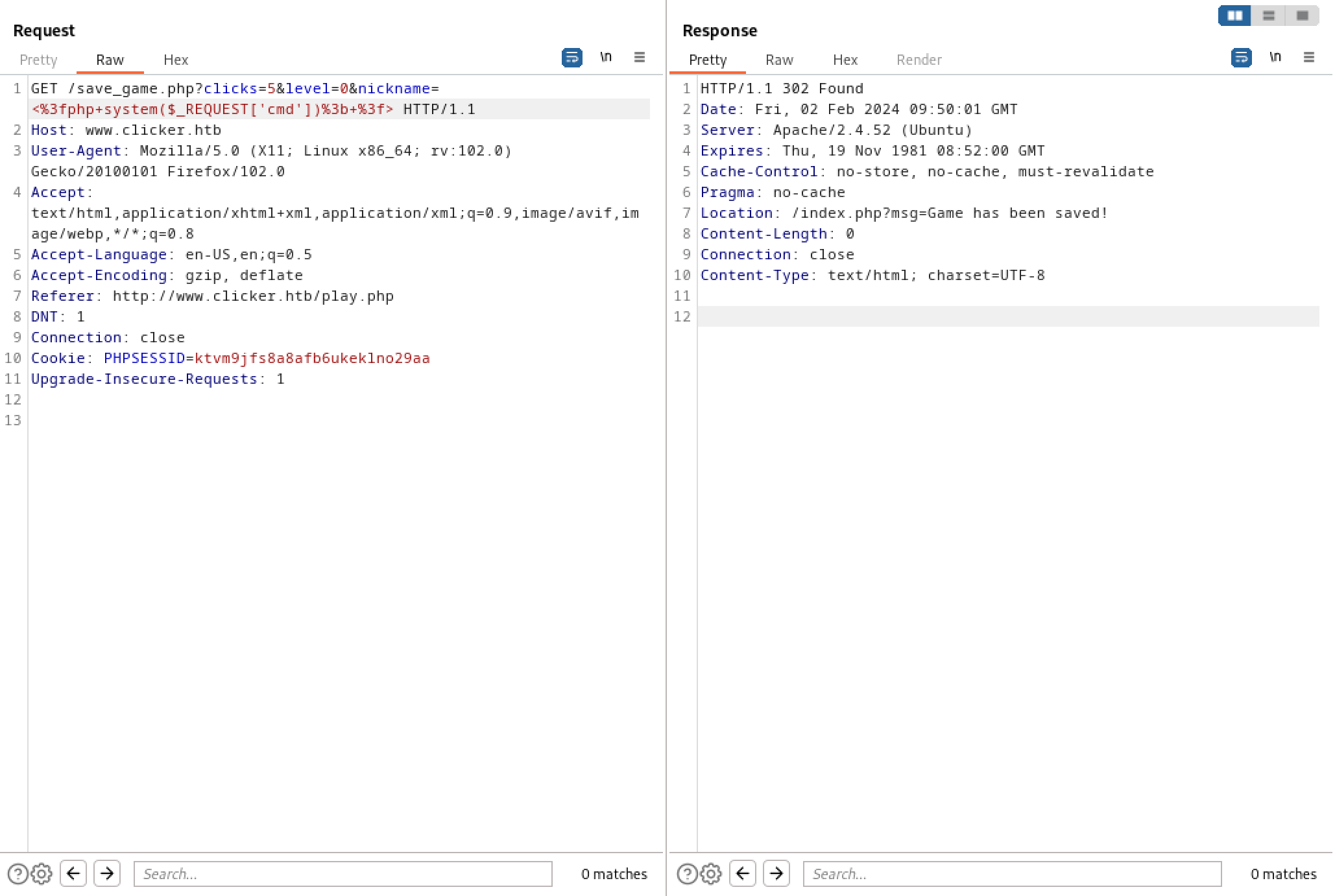The width and height of the screenshot is (1335, 896).
Task: Toggle word wrap icon in Request panel
Action: coord(571,58)
